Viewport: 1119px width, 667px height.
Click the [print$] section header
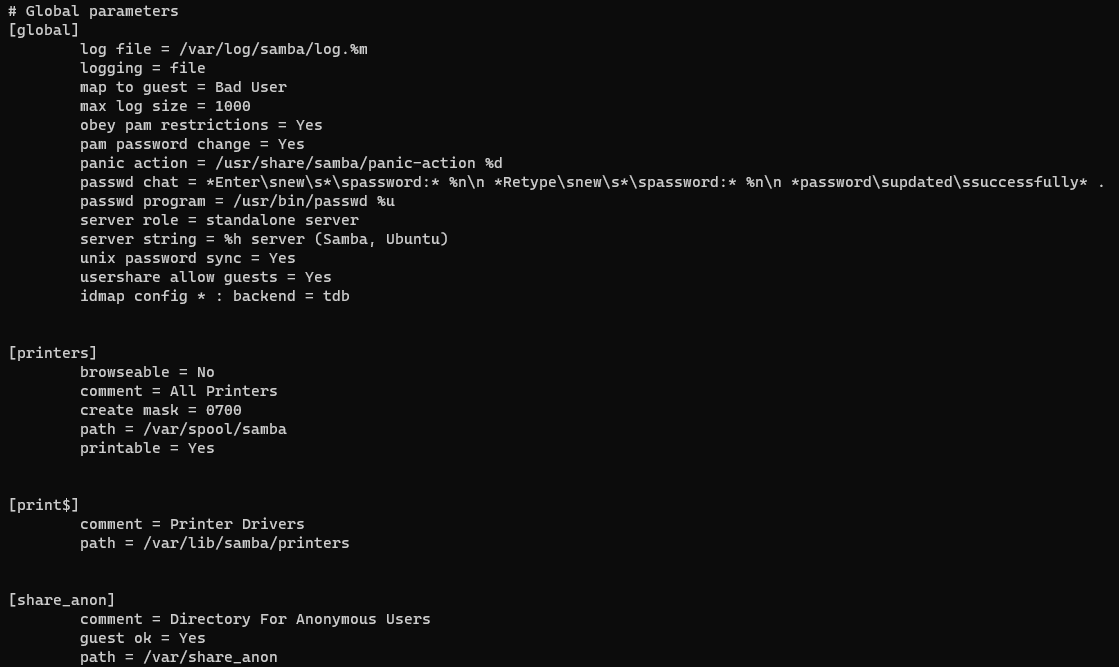pos(43,505)
